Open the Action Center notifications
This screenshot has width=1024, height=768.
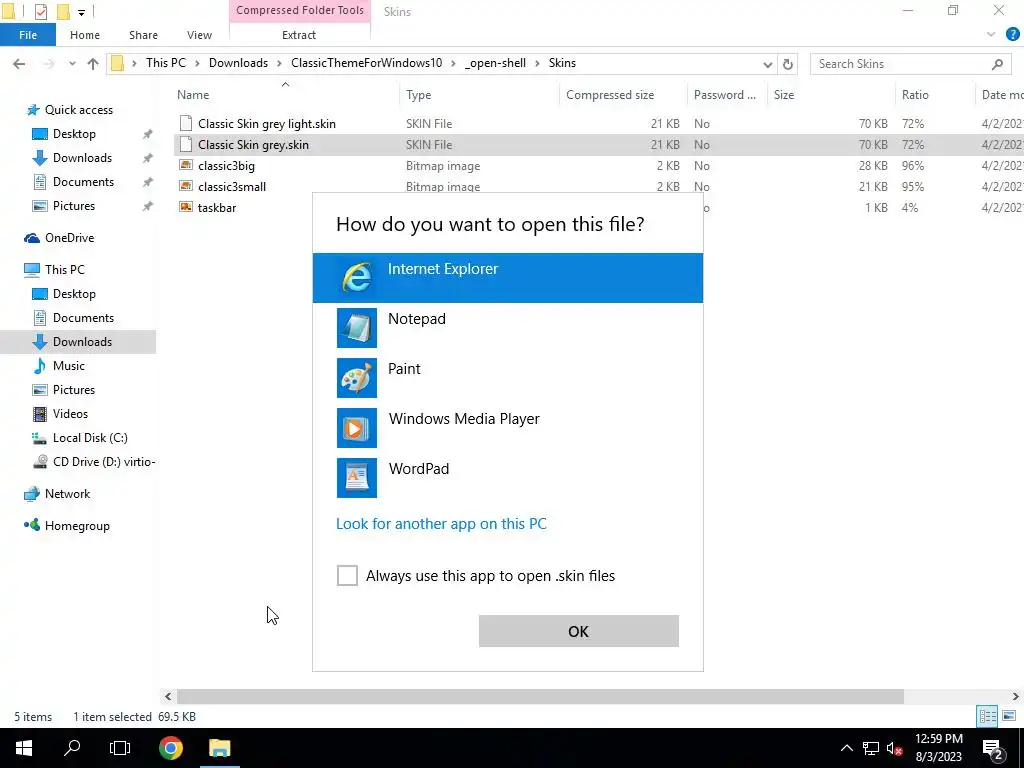tap(993, 748)
